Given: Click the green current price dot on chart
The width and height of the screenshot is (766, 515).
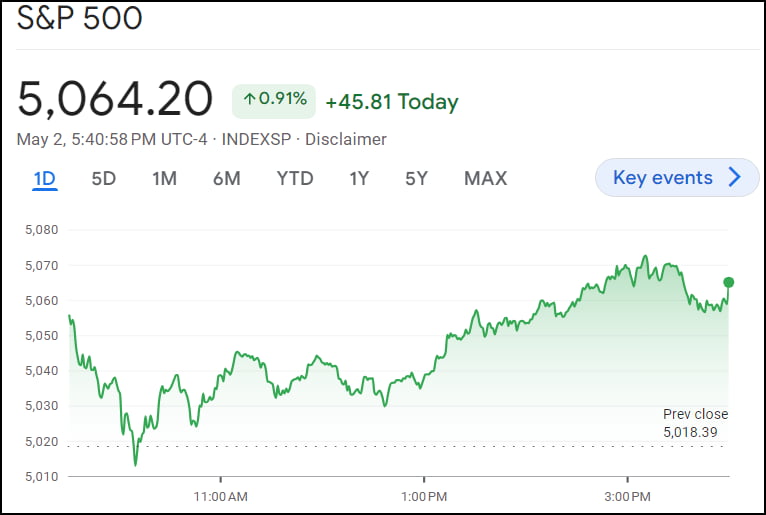Looking at the screenshot, I should click(x=728, y=282).
